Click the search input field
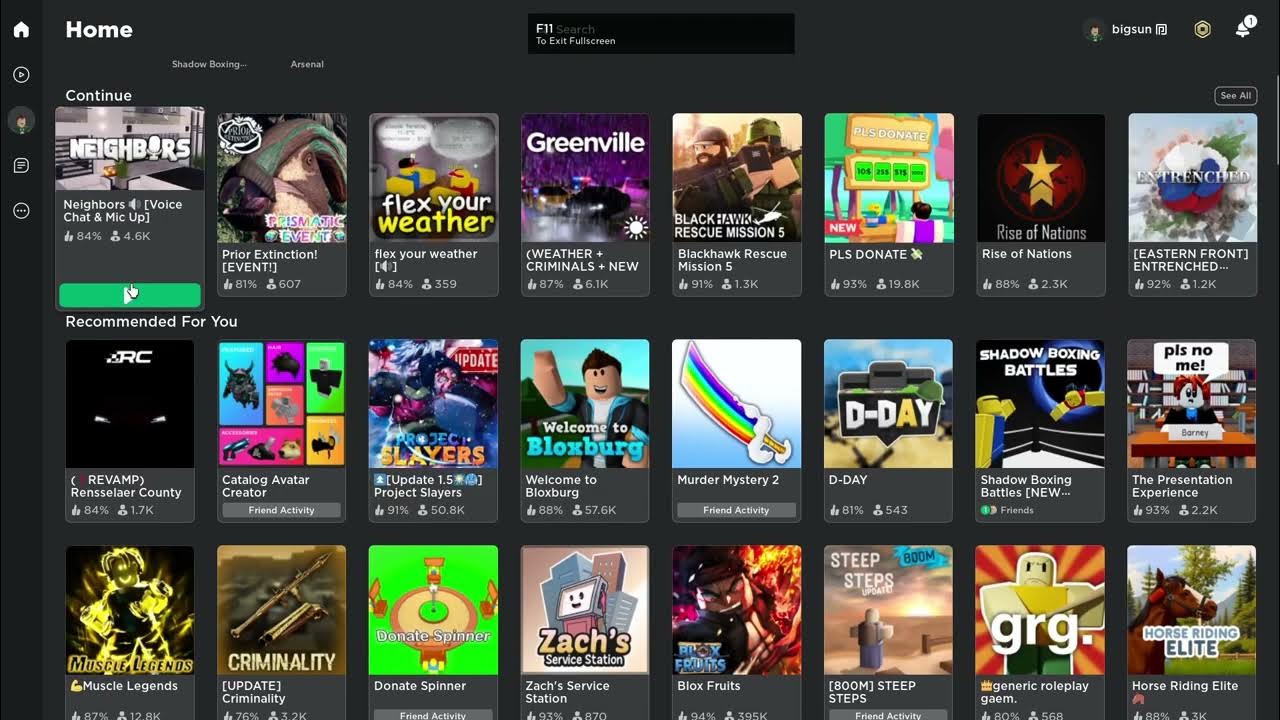The image size is (1280, 720). pyautogui.click(x=661, y=33)
